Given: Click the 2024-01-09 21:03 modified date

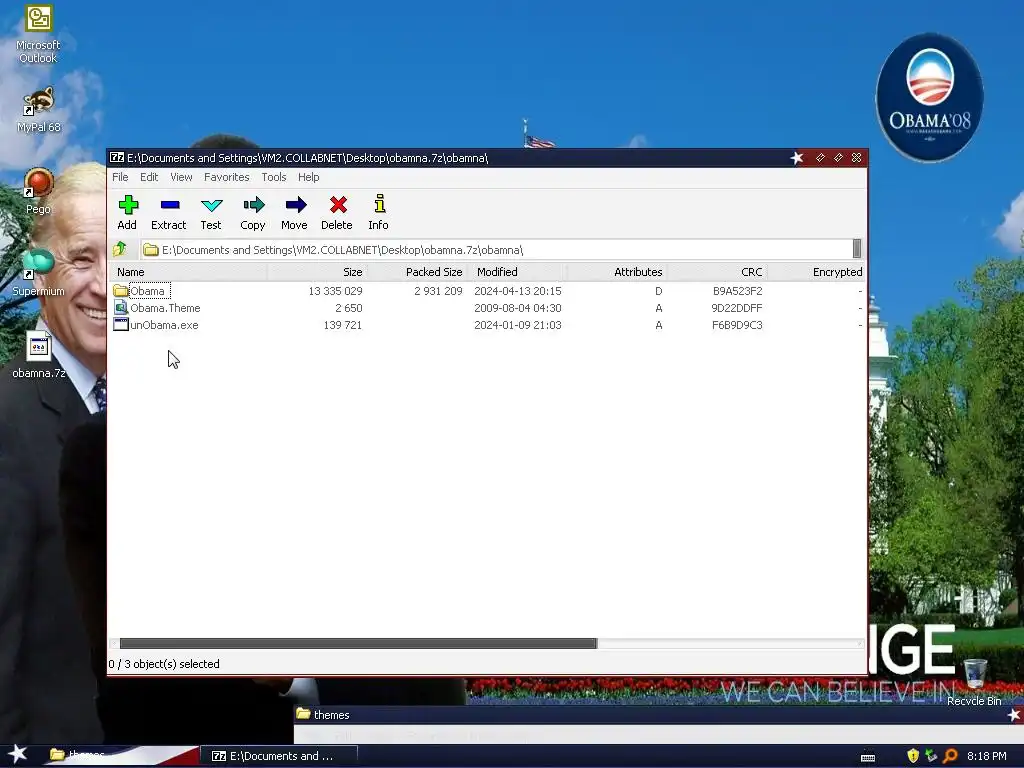Looking at the screenshot, I should coord(517,325).
